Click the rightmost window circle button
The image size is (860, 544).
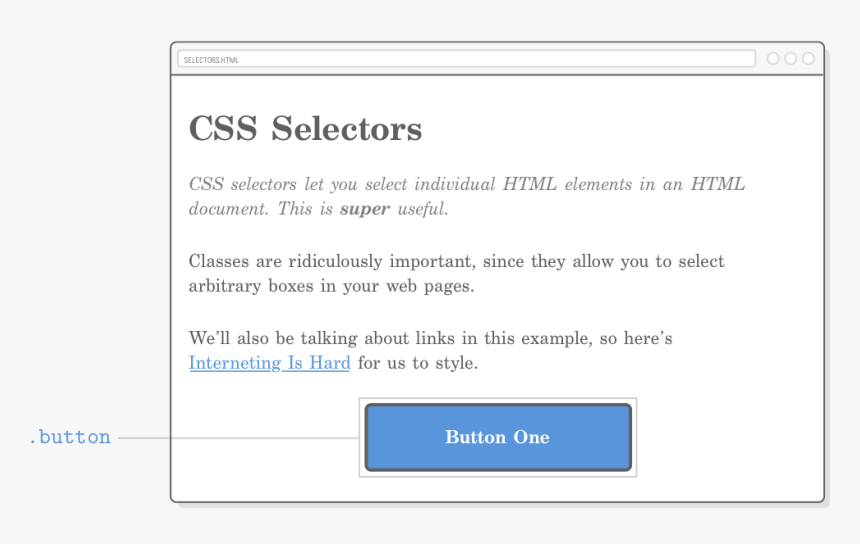[x=808, y=59]
